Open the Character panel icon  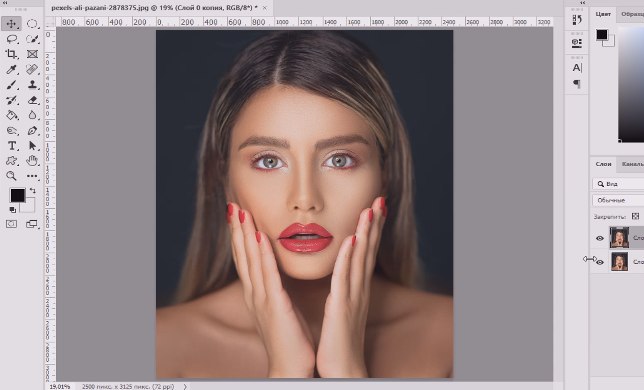tap(577, 68)
